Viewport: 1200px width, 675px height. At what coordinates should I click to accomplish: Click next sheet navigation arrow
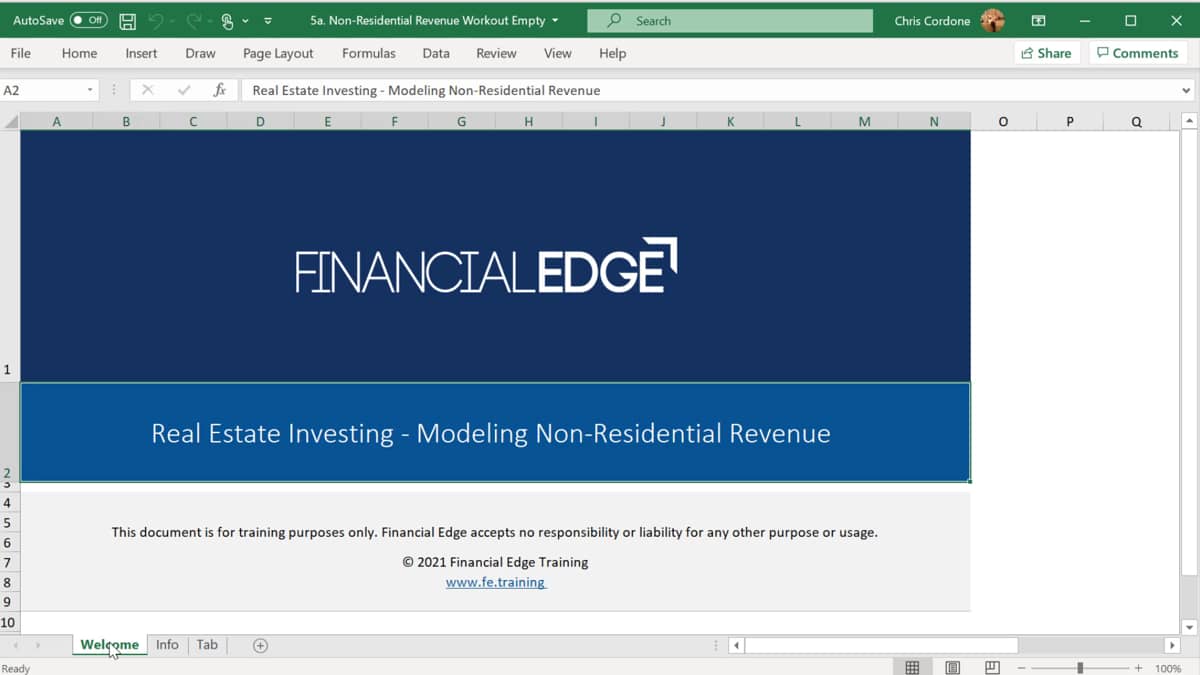(38, 645)
